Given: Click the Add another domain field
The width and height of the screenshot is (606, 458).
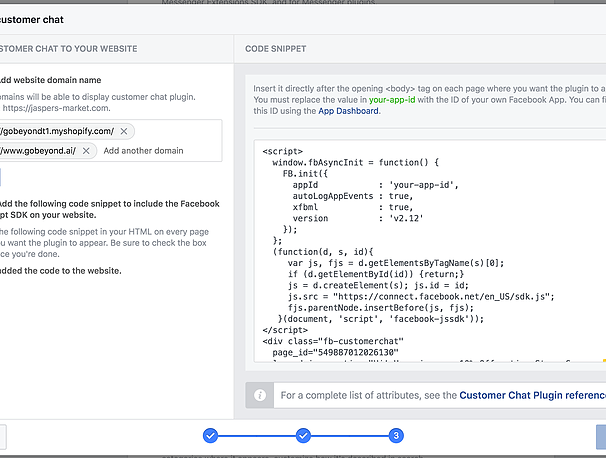Looking at the screenshot, I should click(x=143, y=151).
